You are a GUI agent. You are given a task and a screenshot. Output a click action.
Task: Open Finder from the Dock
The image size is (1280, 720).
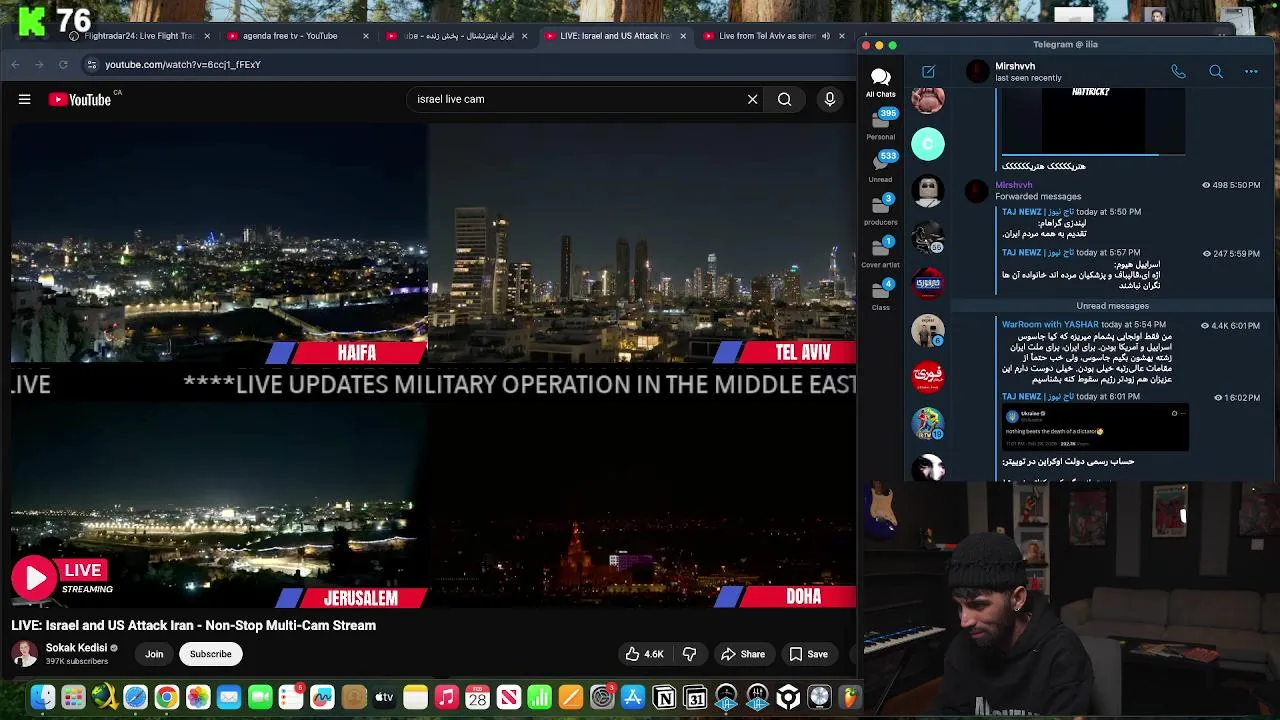42,697
